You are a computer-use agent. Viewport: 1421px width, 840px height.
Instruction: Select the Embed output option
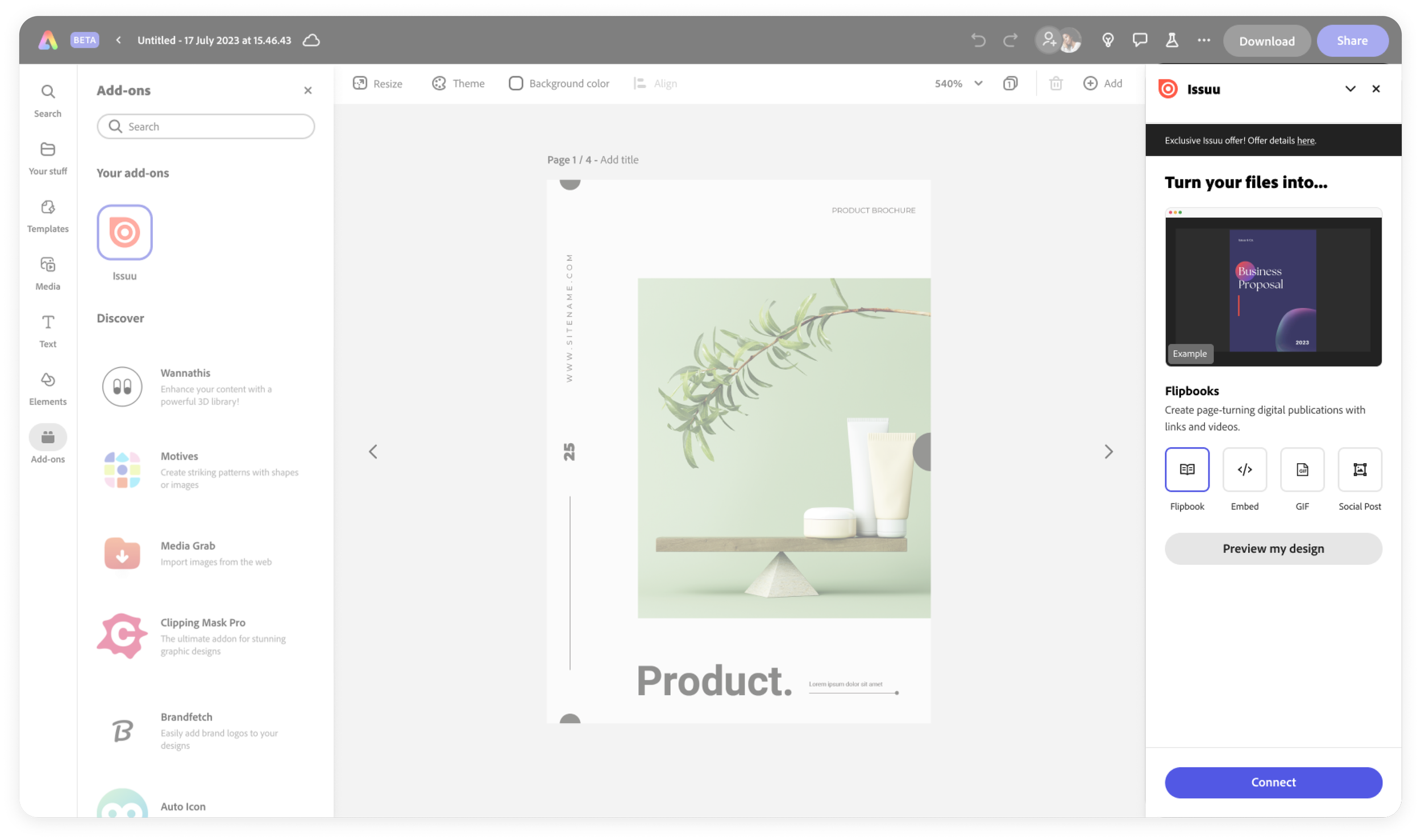[1244, 469]
